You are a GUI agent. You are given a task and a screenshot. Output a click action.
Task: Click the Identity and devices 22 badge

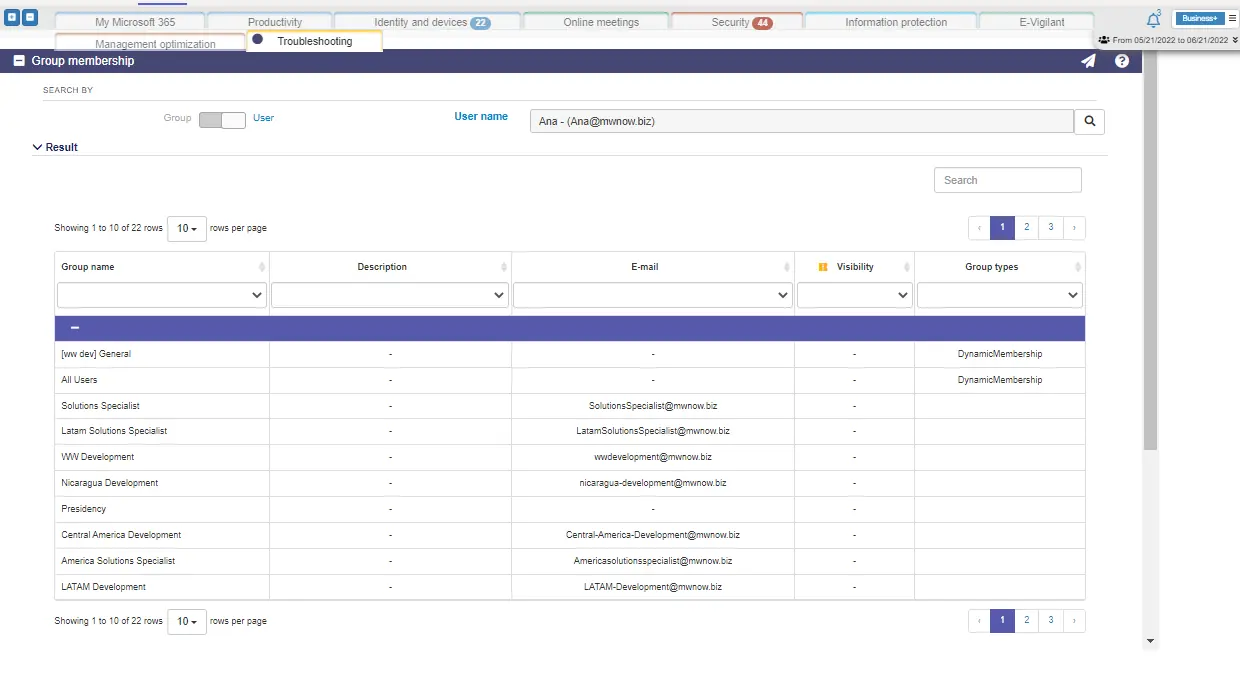[480, 23]
